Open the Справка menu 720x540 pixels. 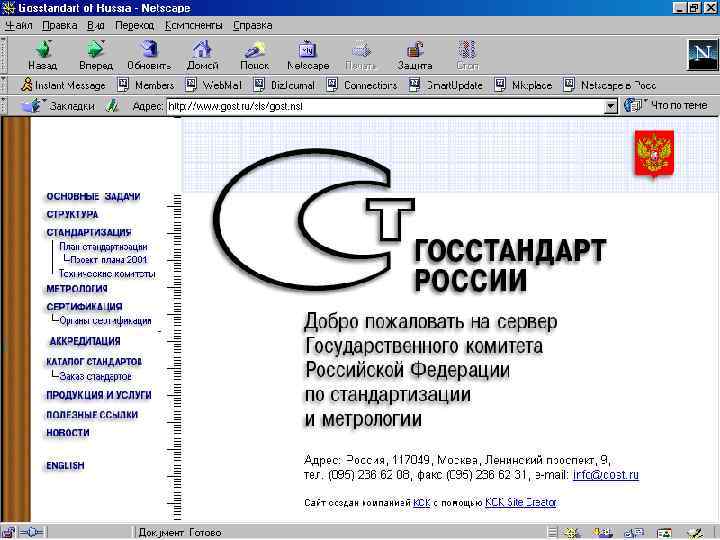[x=253, y=25]
